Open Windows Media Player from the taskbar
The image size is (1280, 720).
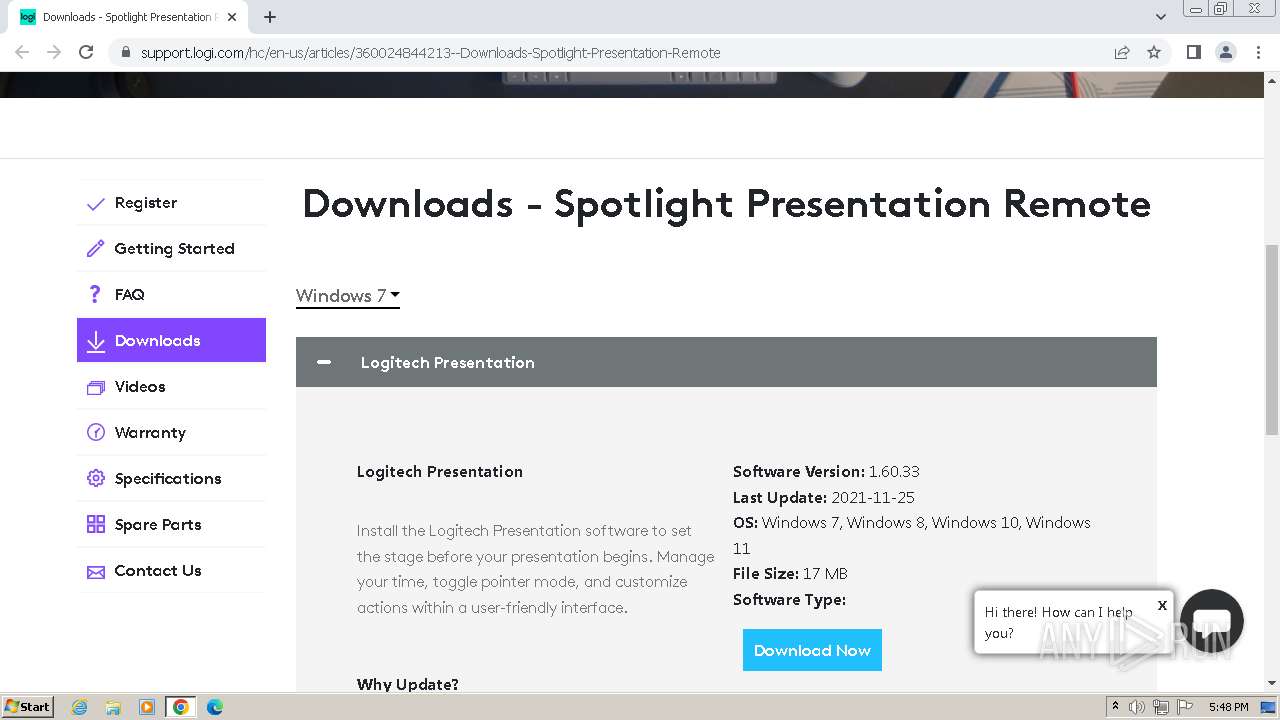coord(147,707)
